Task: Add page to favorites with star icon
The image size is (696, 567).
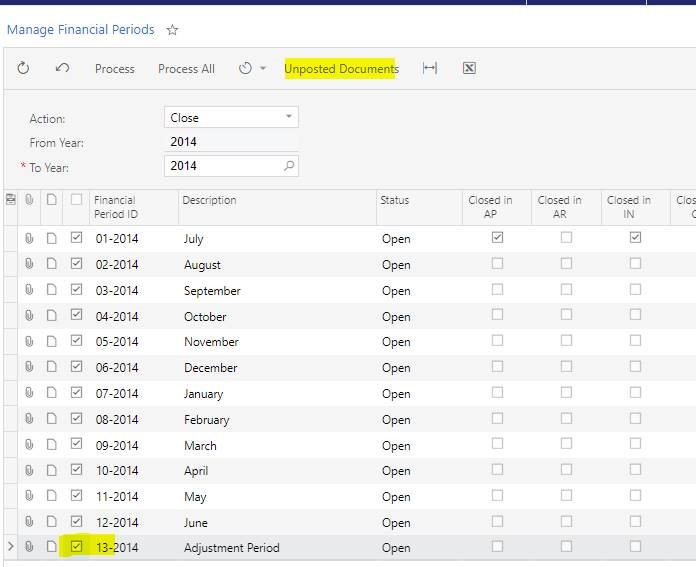Action: pyautogui.click(x=172, y=30)
